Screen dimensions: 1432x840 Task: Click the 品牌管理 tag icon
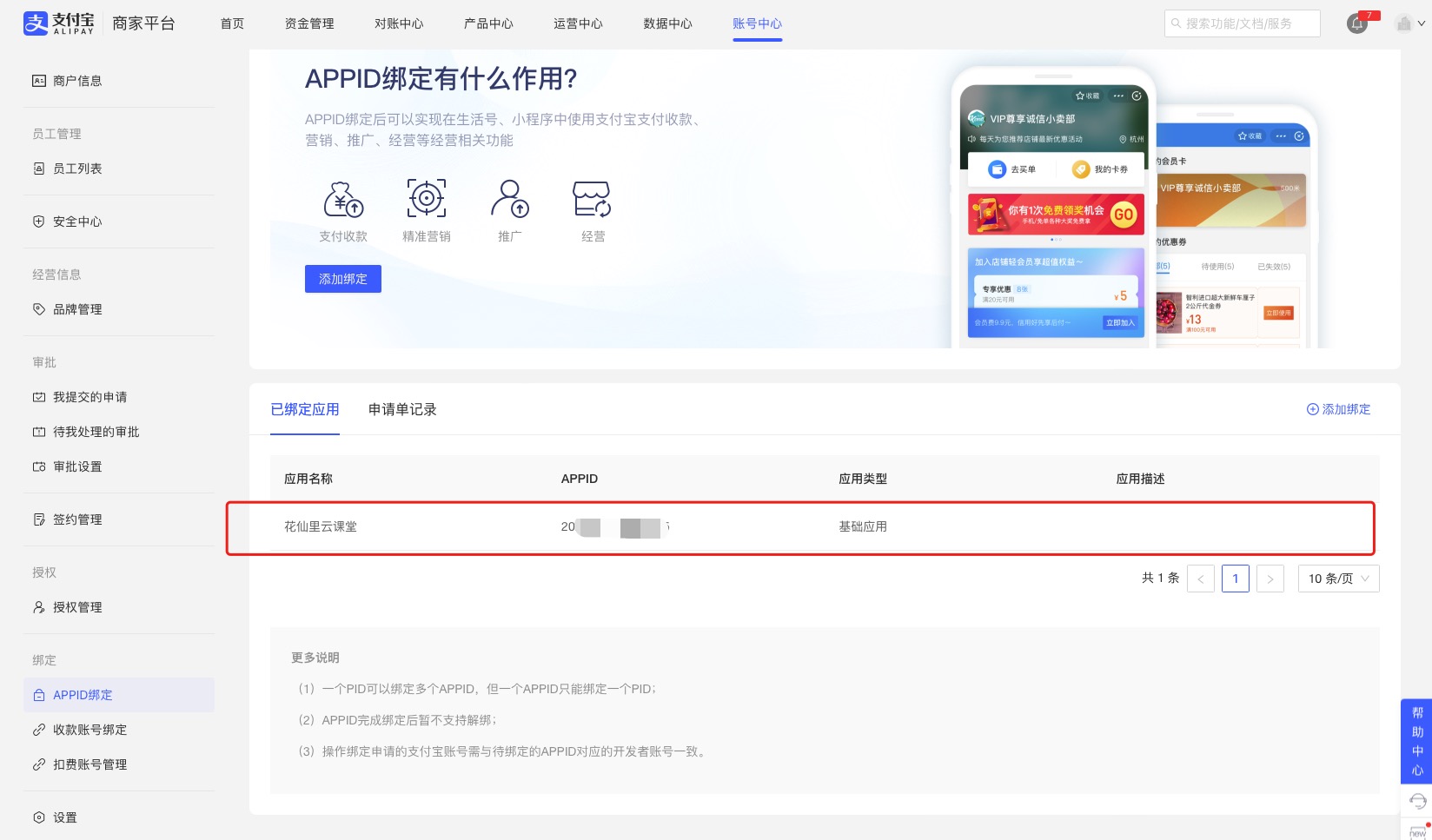point(39,309)
